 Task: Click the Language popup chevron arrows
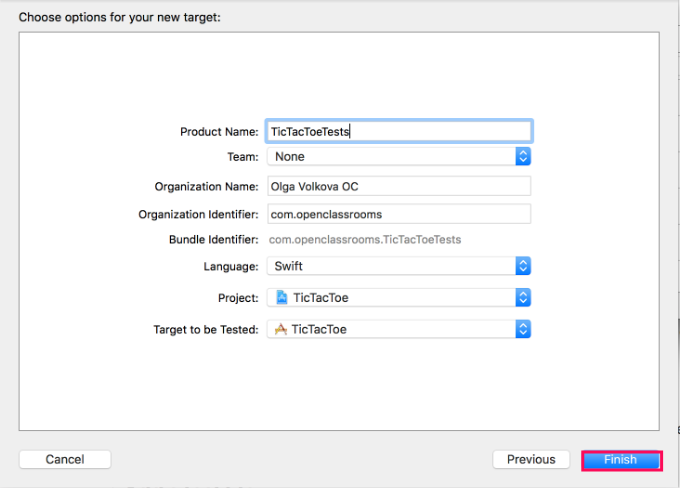[523, 266]
